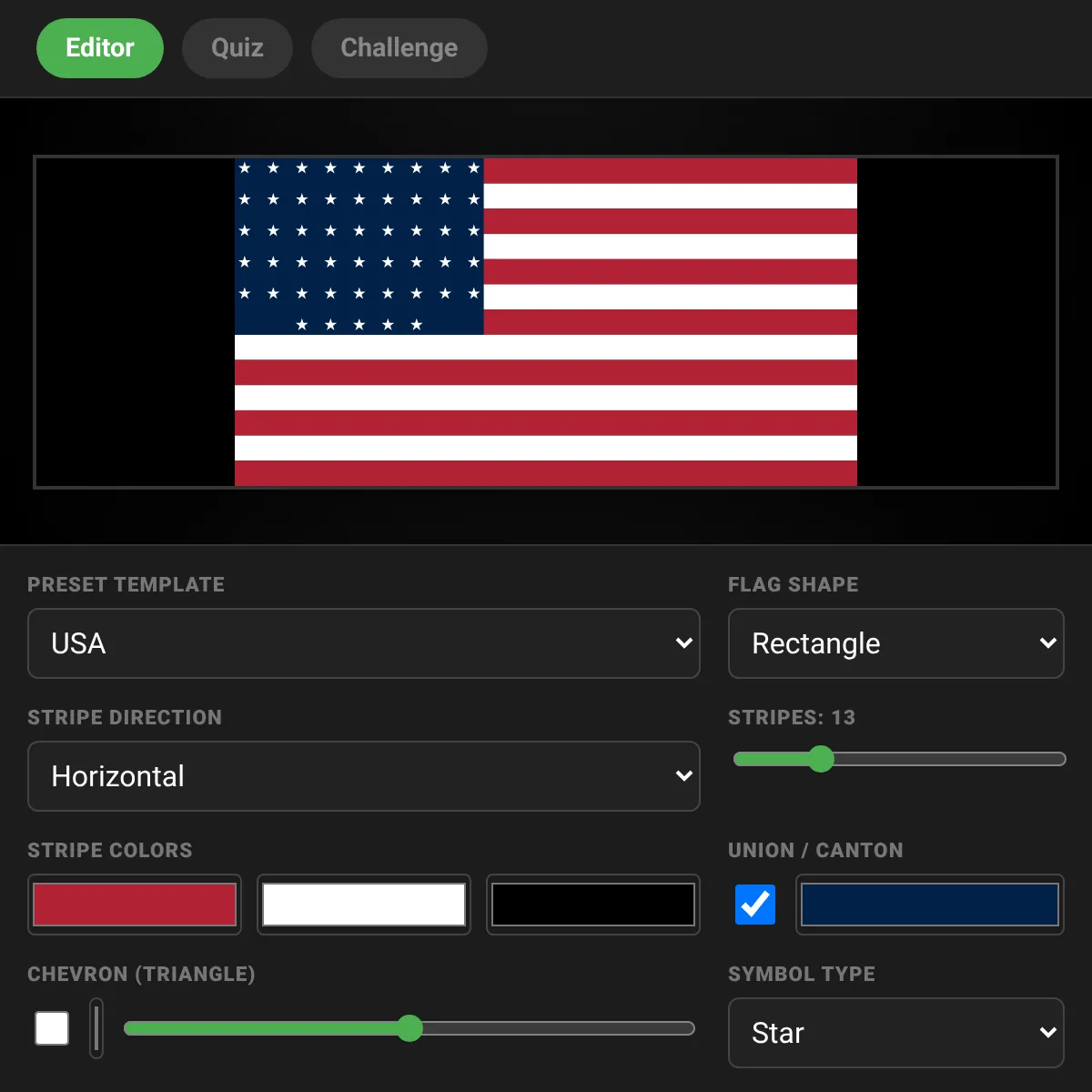The height and width of the screenshot is (1092, 1092).
Task: Open the navy canton color swatch
Action: pyautogui.click(x=930, y=905)
